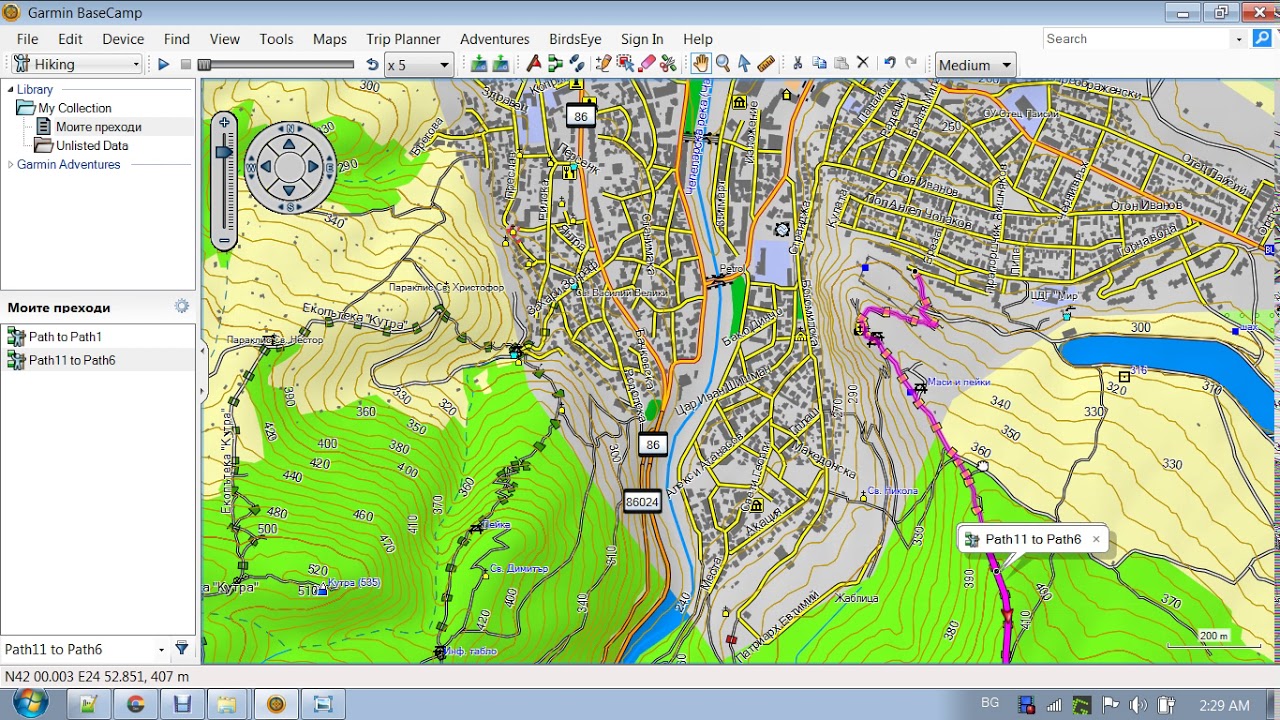Zoom out with the minus button
Screen dimensions: 1280x720
[225, 240]
